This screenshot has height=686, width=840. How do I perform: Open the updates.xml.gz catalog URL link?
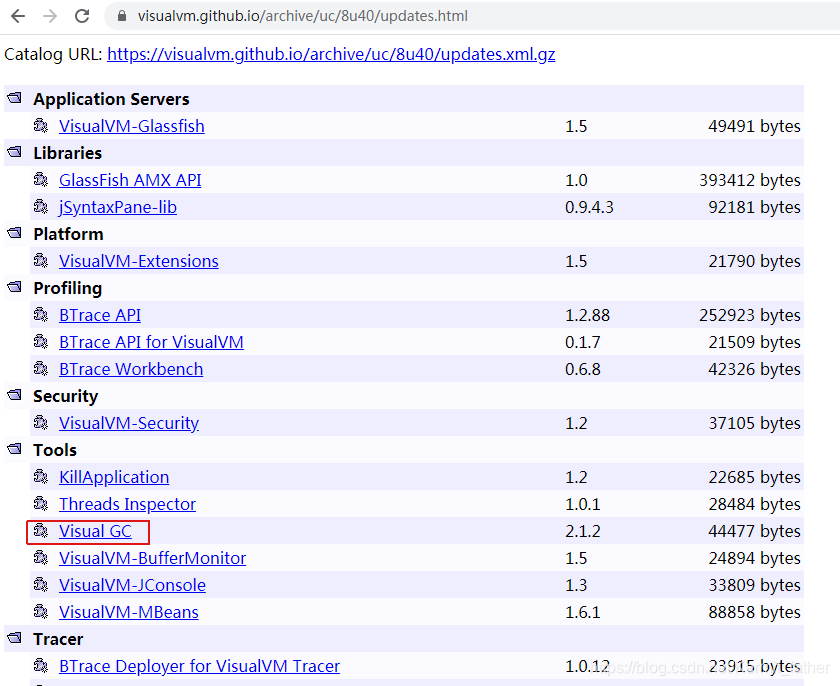click(x=331, y=54)
